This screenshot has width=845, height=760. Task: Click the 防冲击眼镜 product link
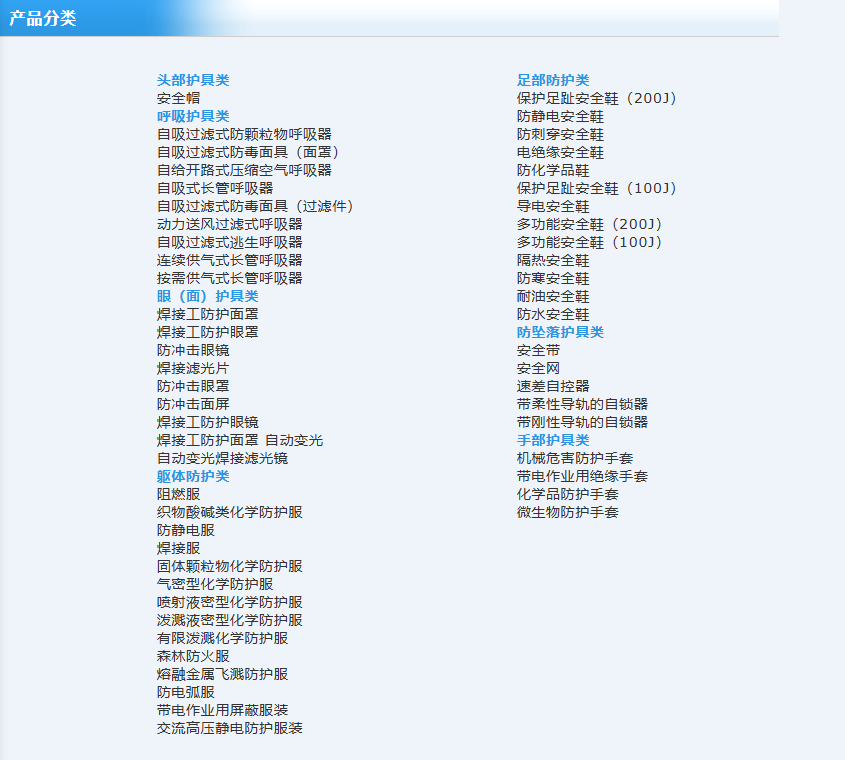point(193,350)
